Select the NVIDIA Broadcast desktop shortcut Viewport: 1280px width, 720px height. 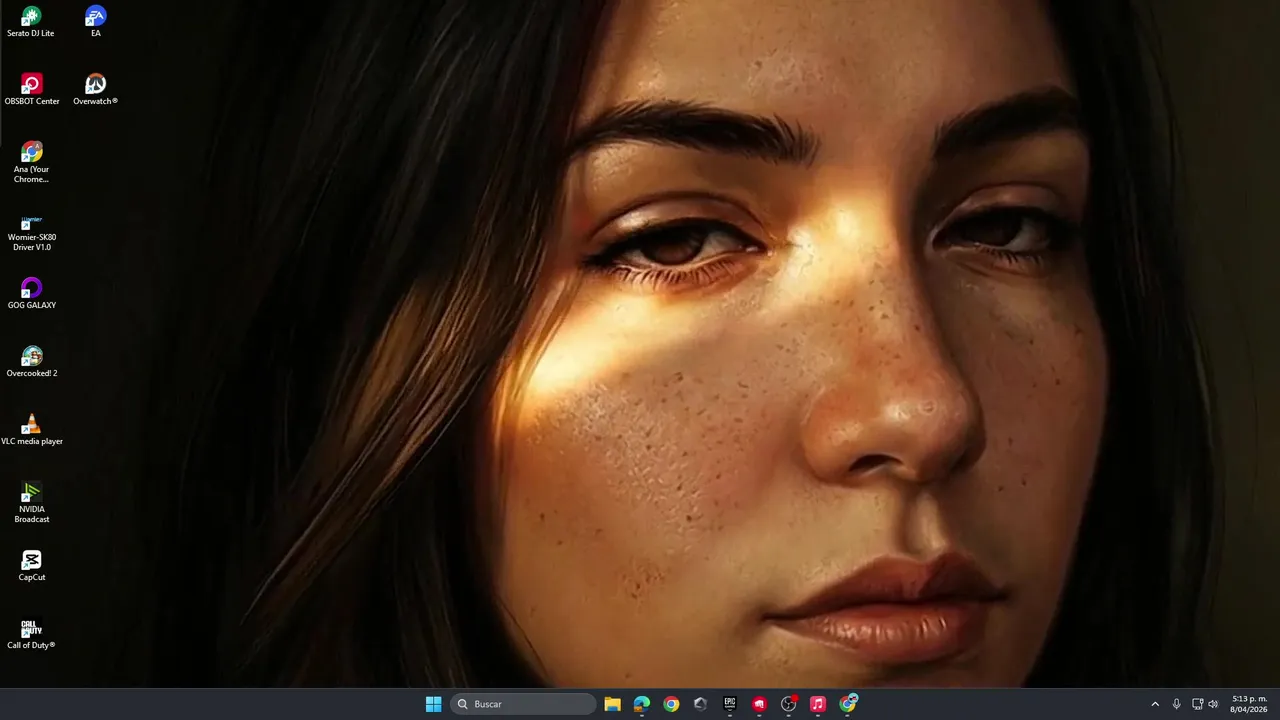[x=31, y=503]
